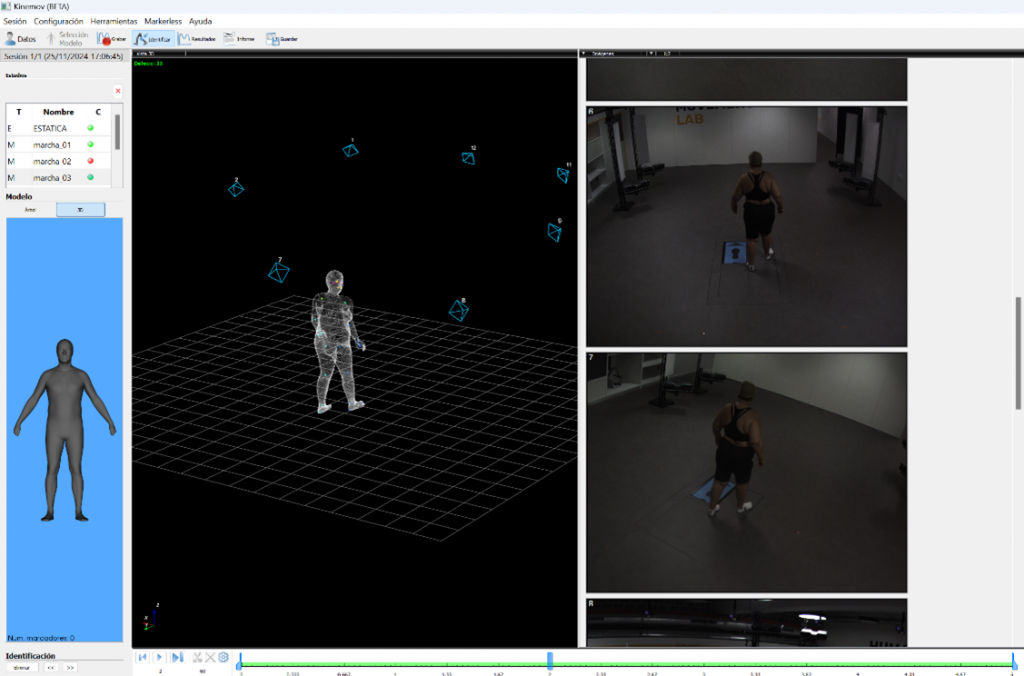Open the Herramientas menu

[x=114, y=21]
